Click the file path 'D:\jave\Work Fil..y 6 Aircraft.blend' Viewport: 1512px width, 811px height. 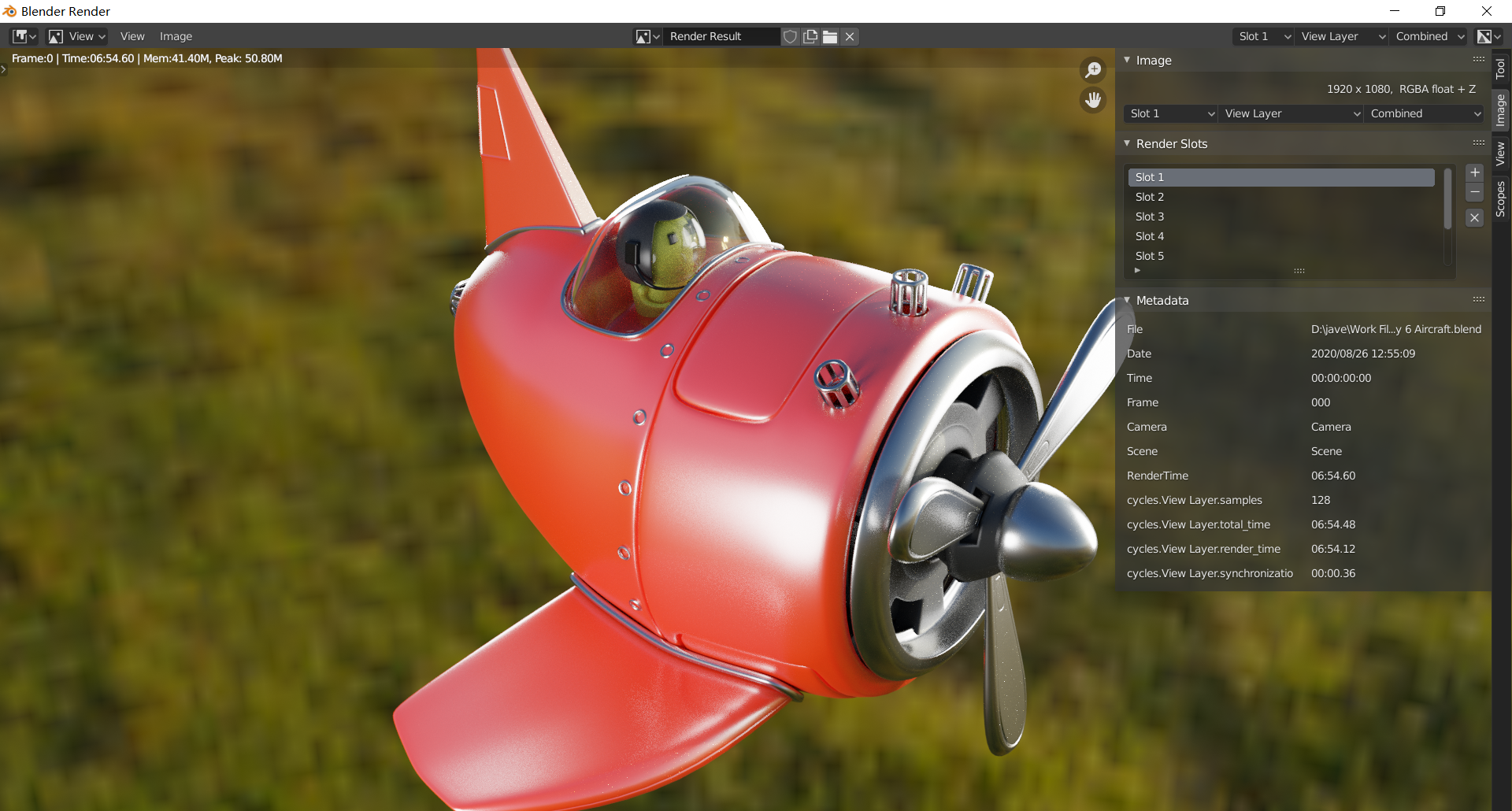(x=1396, y=329)
